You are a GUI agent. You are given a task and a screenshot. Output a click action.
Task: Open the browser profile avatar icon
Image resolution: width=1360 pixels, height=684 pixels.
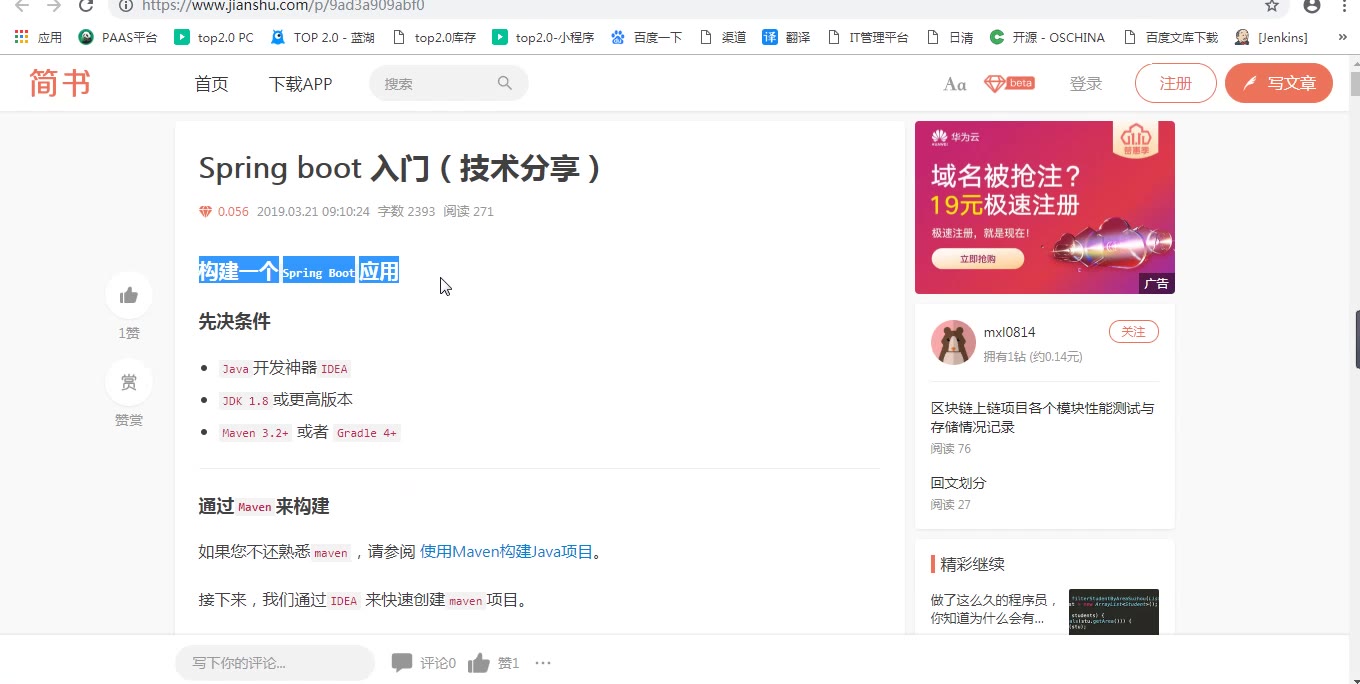[x=1312, y=6]
